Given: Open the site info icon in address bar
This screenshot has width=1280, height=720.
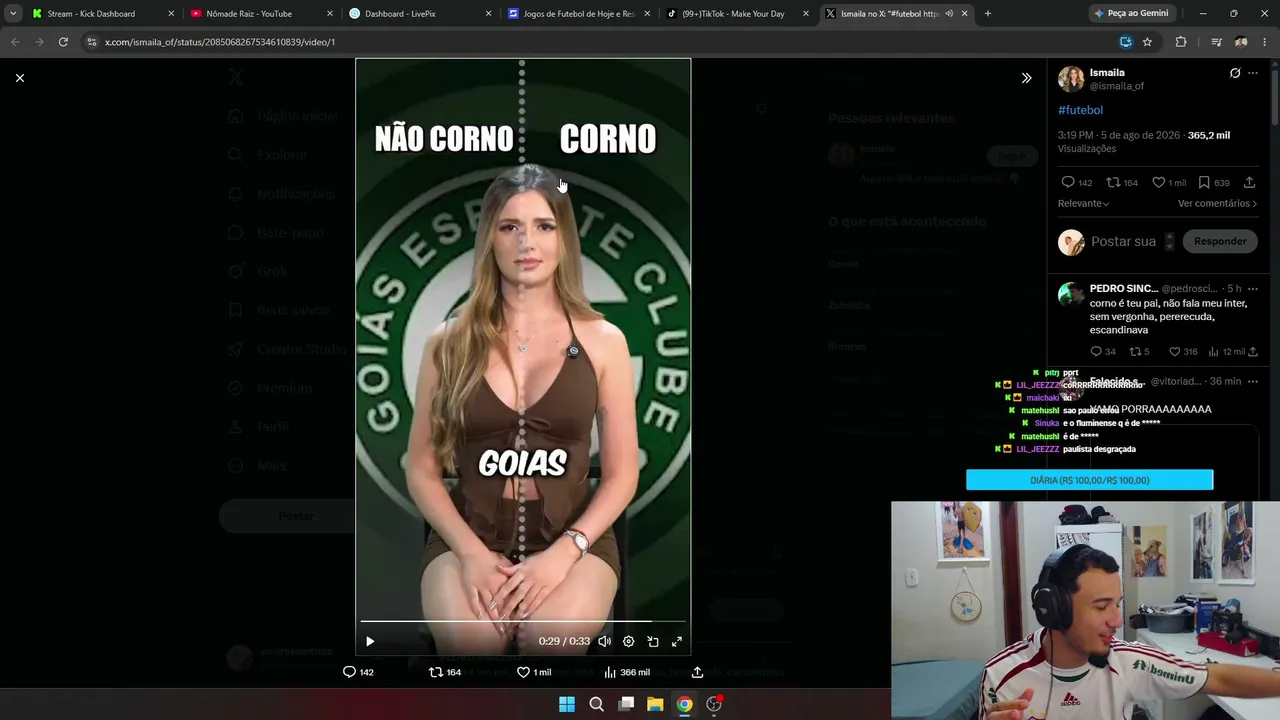Looking at the screenshot, I should click(x=92, y=42).
